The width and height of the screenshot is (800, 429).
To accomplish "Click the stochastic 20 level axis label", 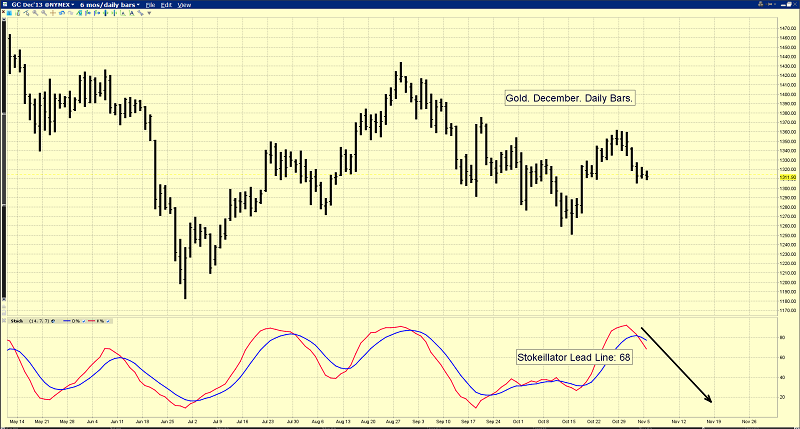I will pos(782,397).
